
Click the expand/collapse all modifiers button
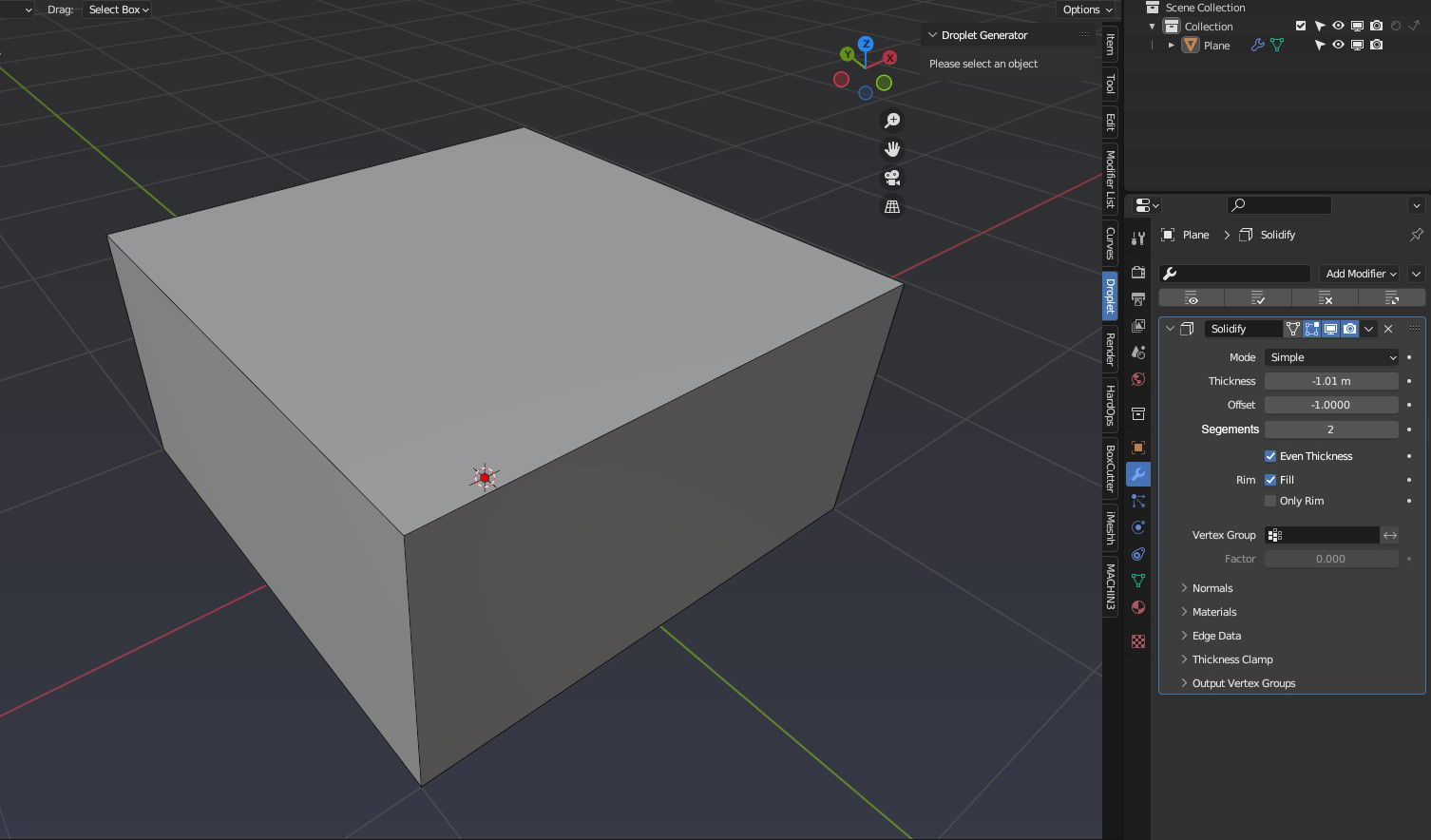coord(1392,298)
